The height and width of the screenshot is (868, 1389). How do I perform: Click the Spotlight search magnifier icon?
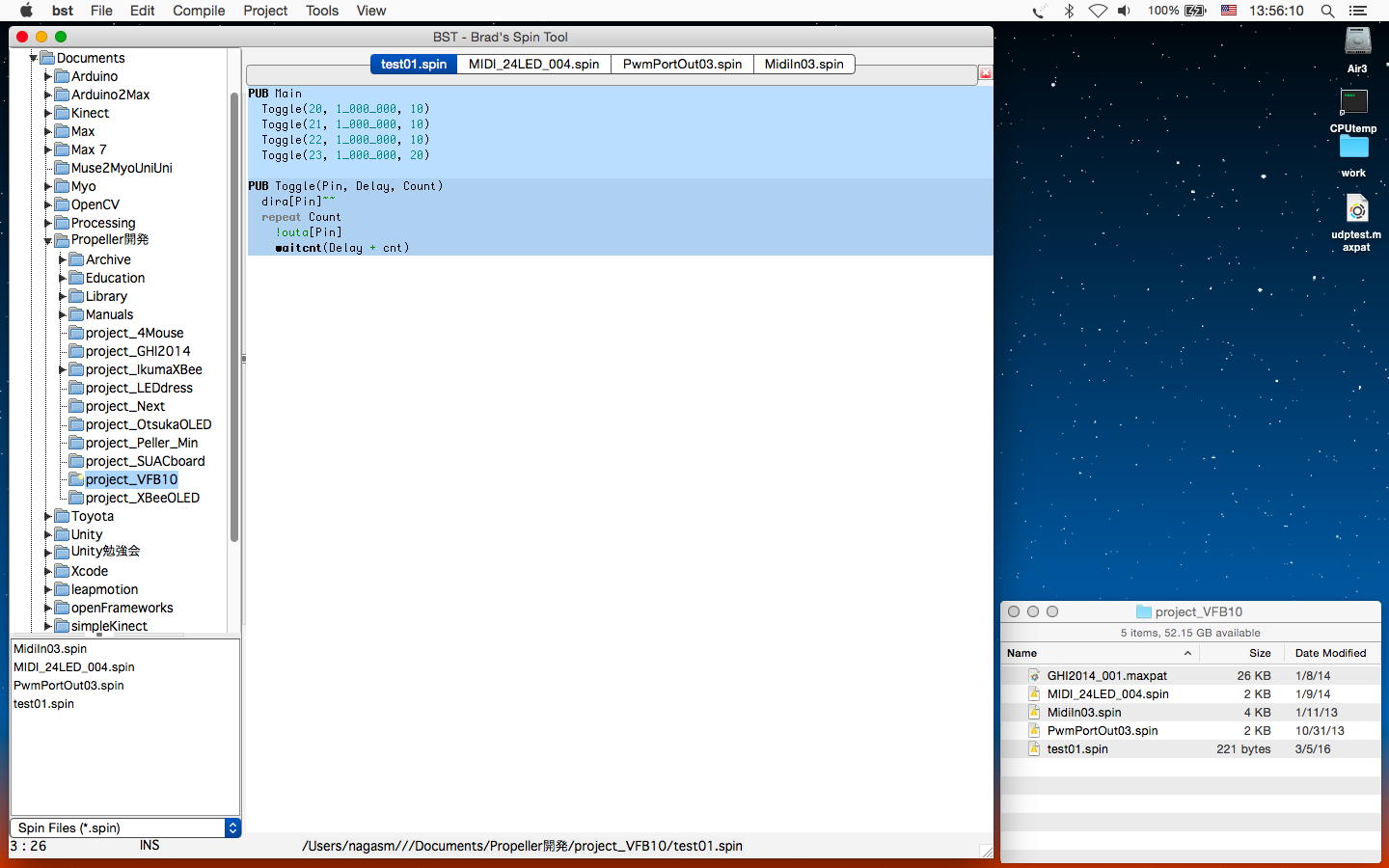(1327, 11)
